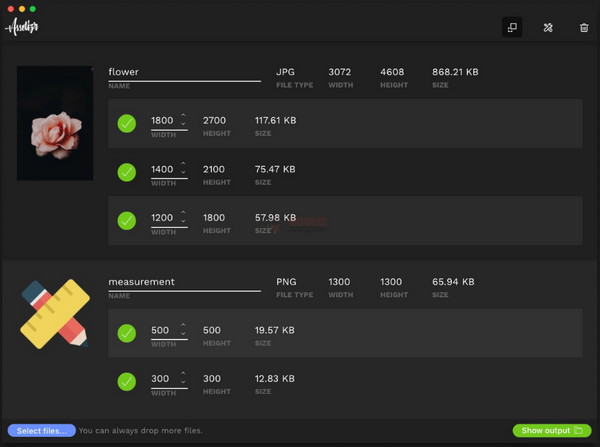600x447 pixels.
Task: Click the stepper arrows beside 300 width
Action: click(x=183, y=378)
